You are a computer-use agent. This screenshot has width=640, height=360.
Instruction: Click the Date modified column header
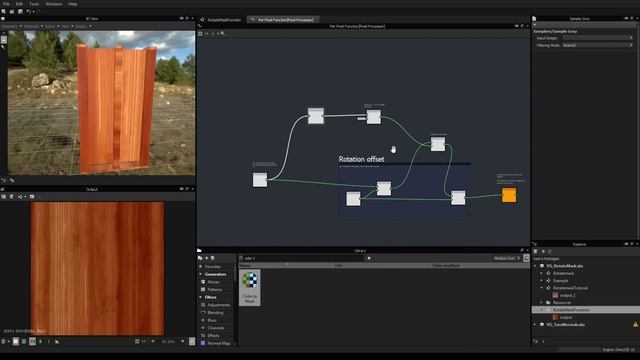pos(480,265)
